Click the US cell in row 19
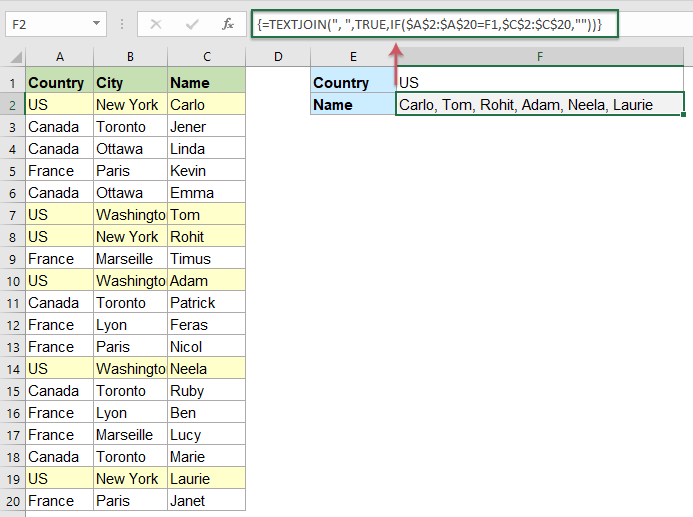693x517 pixels. pyautogui.click(x=60, y=479)
